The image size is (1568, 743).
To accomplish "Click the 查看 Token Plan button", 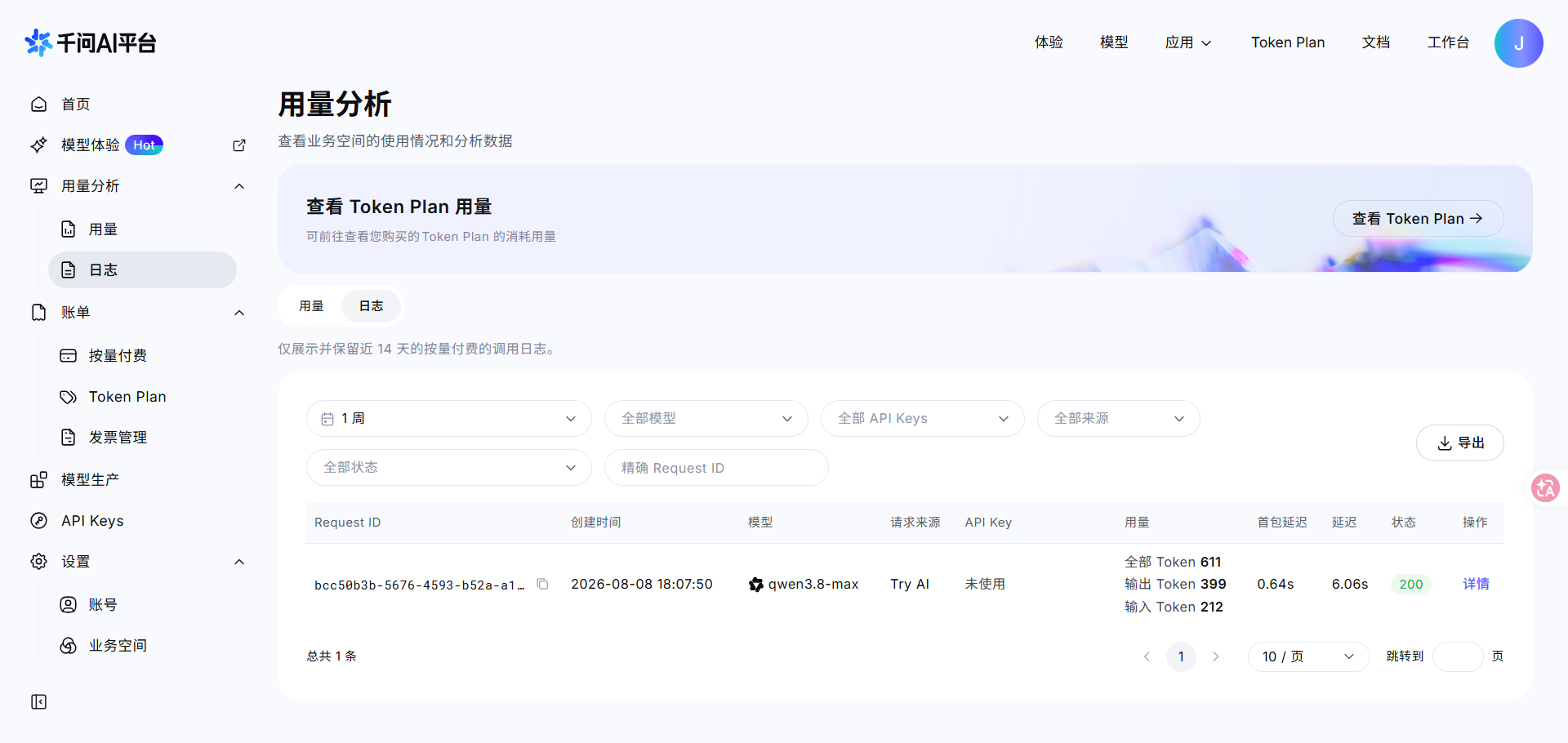I will click(x=1418, y=219).
